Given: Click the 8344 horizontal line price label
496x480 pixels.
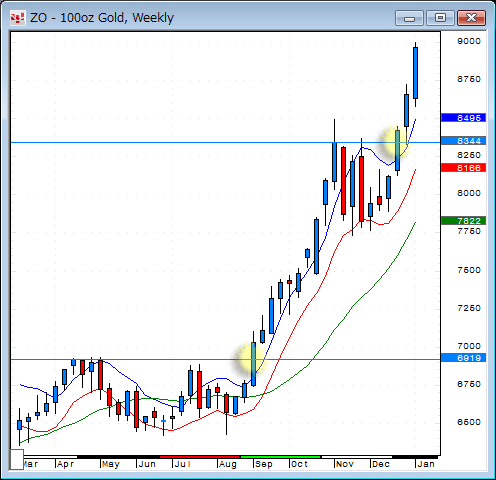Looking at the screenshot, I should point(464,141).
